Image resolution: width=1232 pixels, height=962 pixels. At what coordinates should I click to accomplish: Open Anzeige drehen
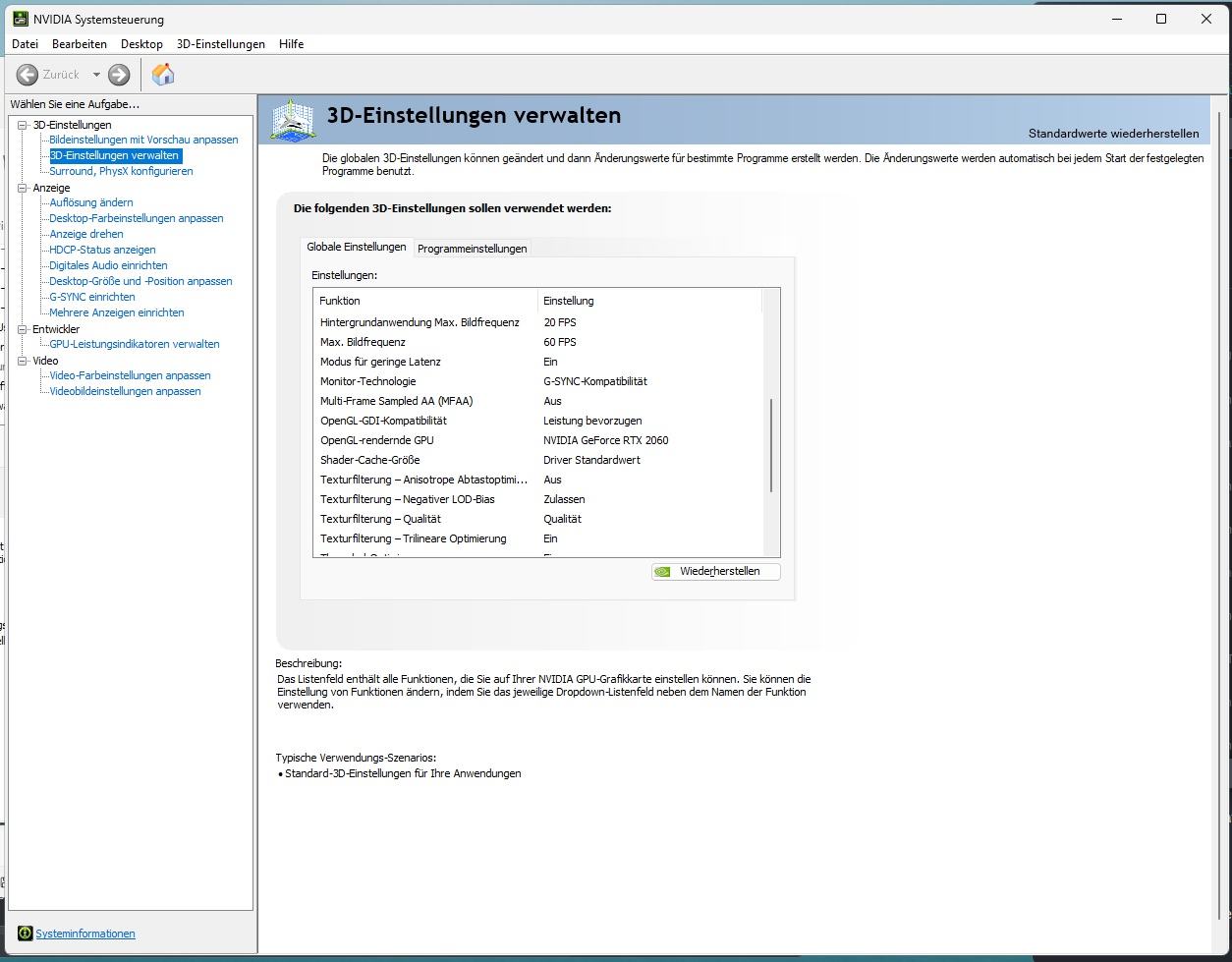pos(86,234)
